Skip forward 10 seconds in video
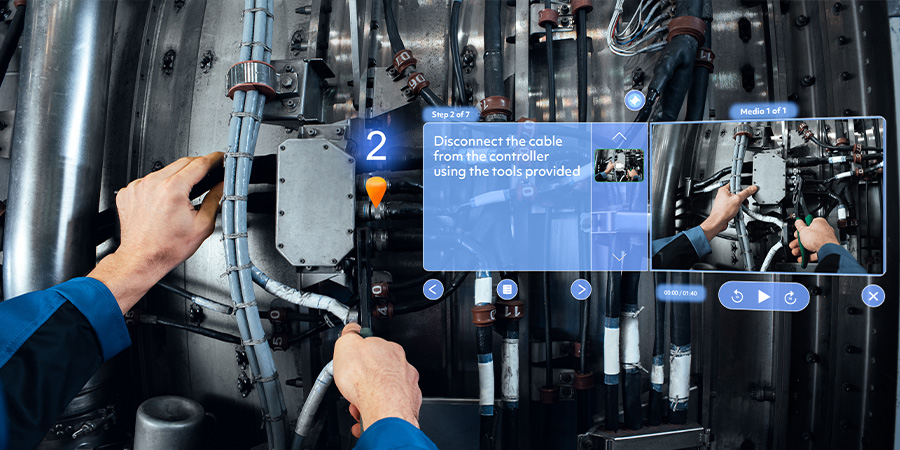Image resolution: width=900 pixels, height=450 pixels. point(790,297)
